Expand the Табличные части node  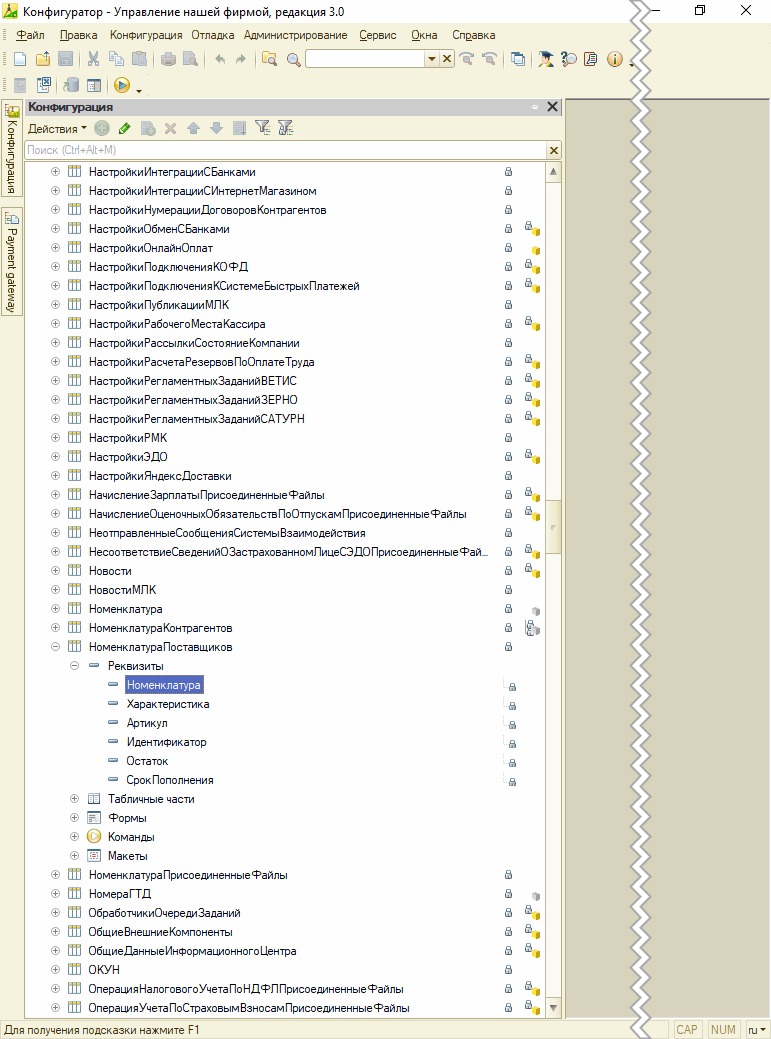point(75,799)
